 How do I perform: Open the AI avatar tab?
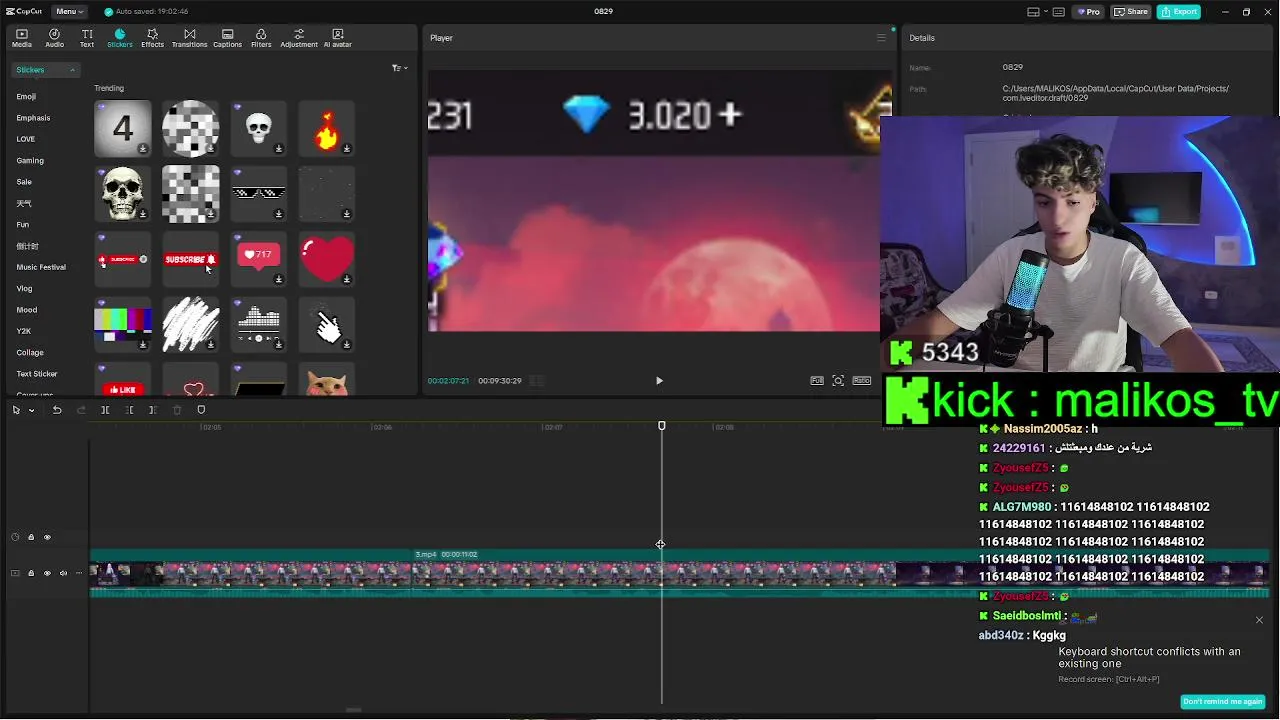point(337,38)
